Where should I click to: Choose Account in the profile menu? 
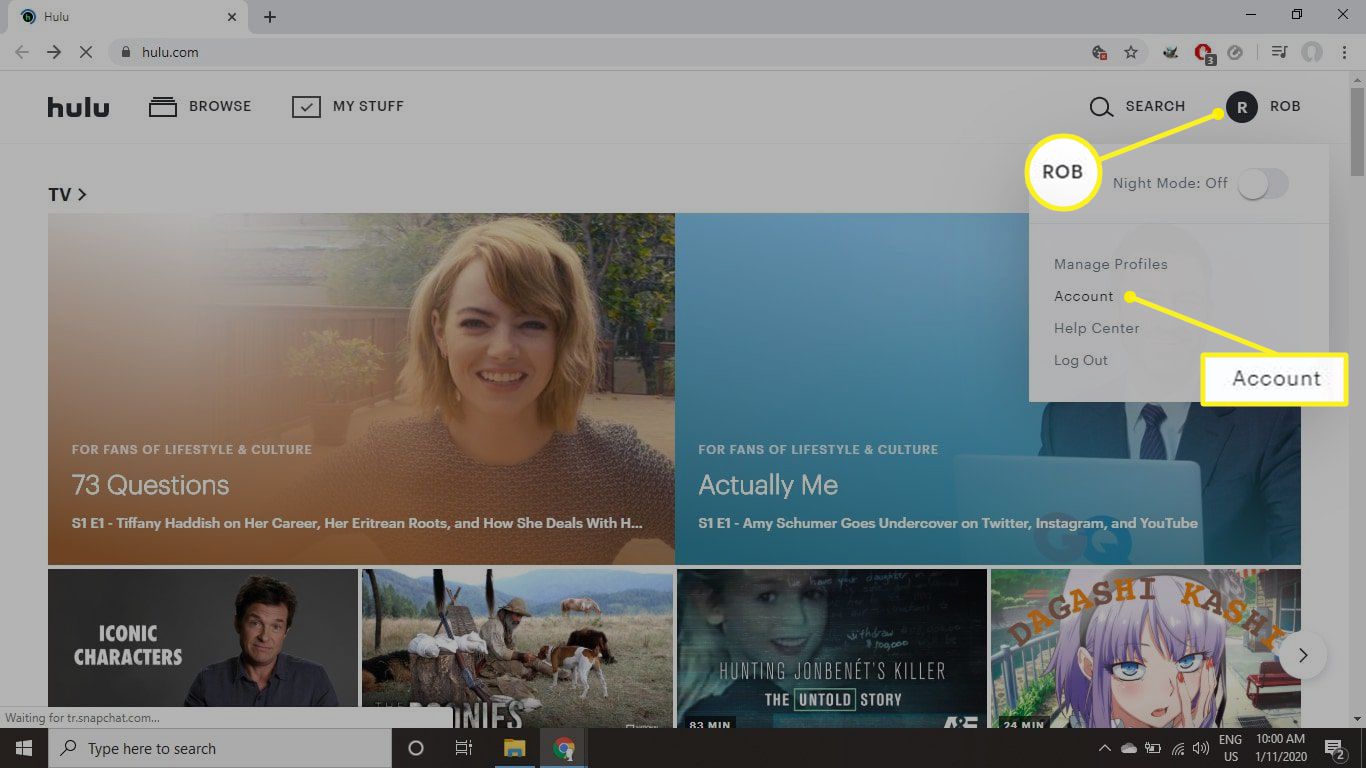1083,296
